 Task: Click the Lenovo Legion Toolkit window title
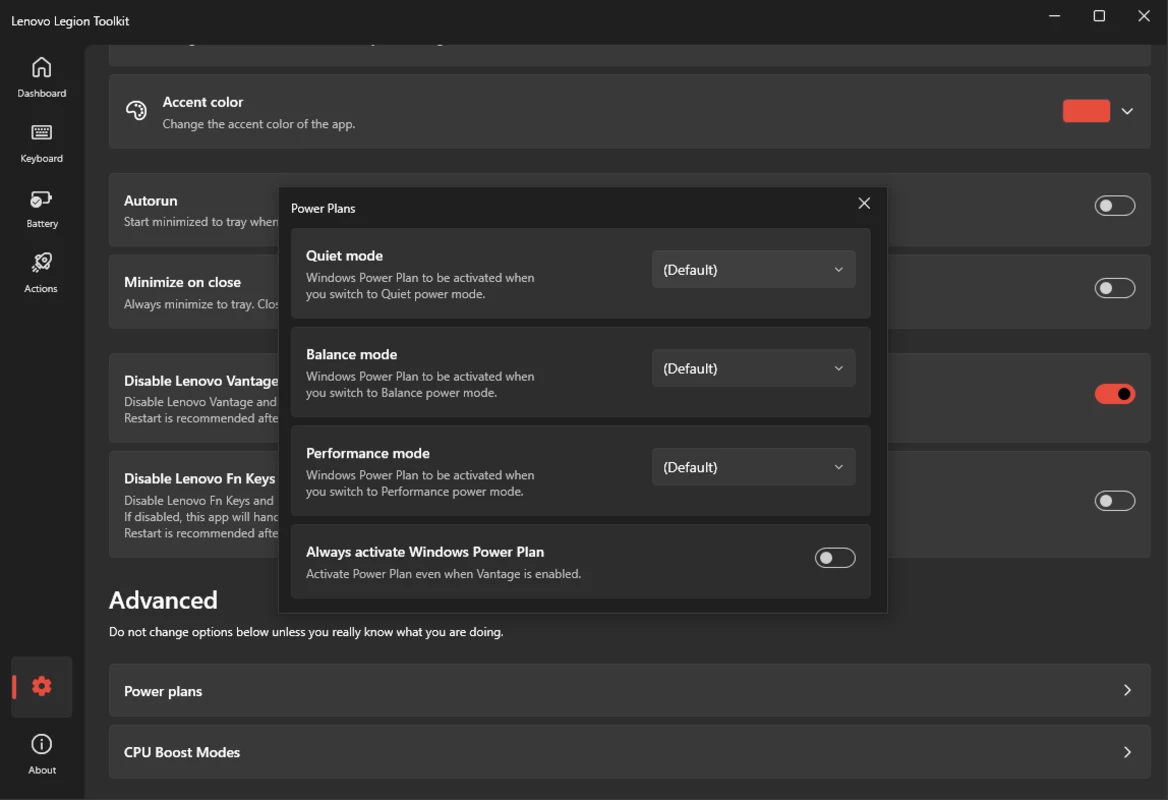[x=70, y=21]
